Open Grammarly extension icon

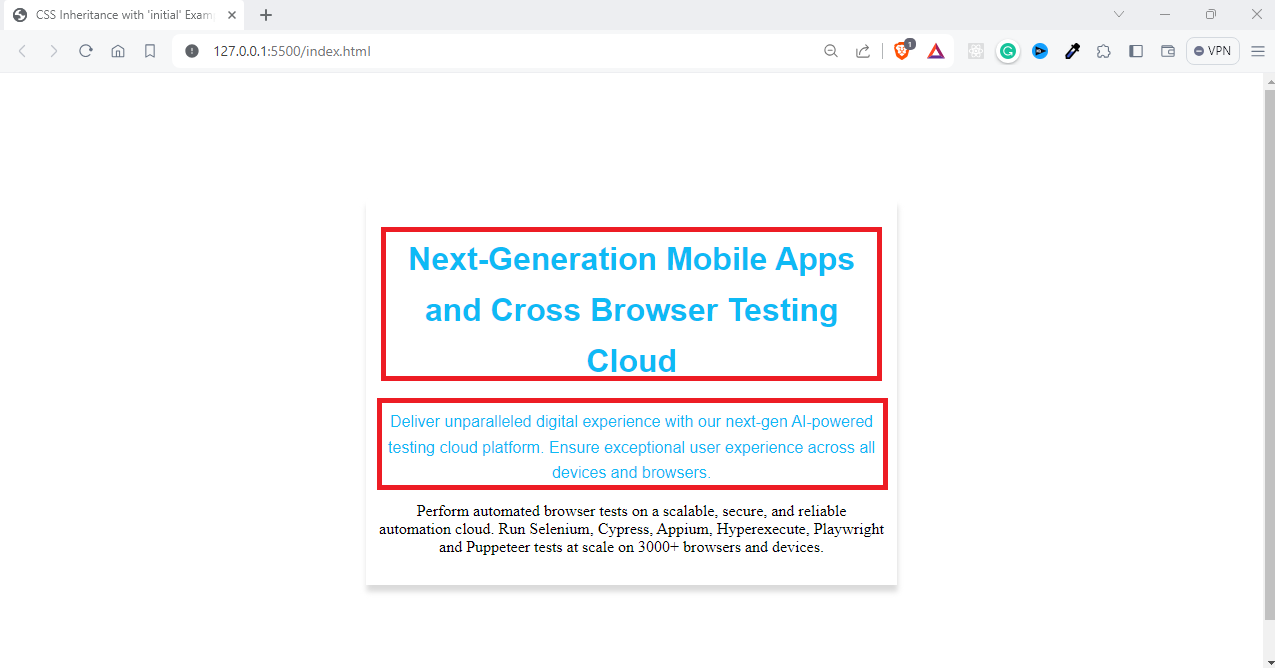click(1008, 51)
